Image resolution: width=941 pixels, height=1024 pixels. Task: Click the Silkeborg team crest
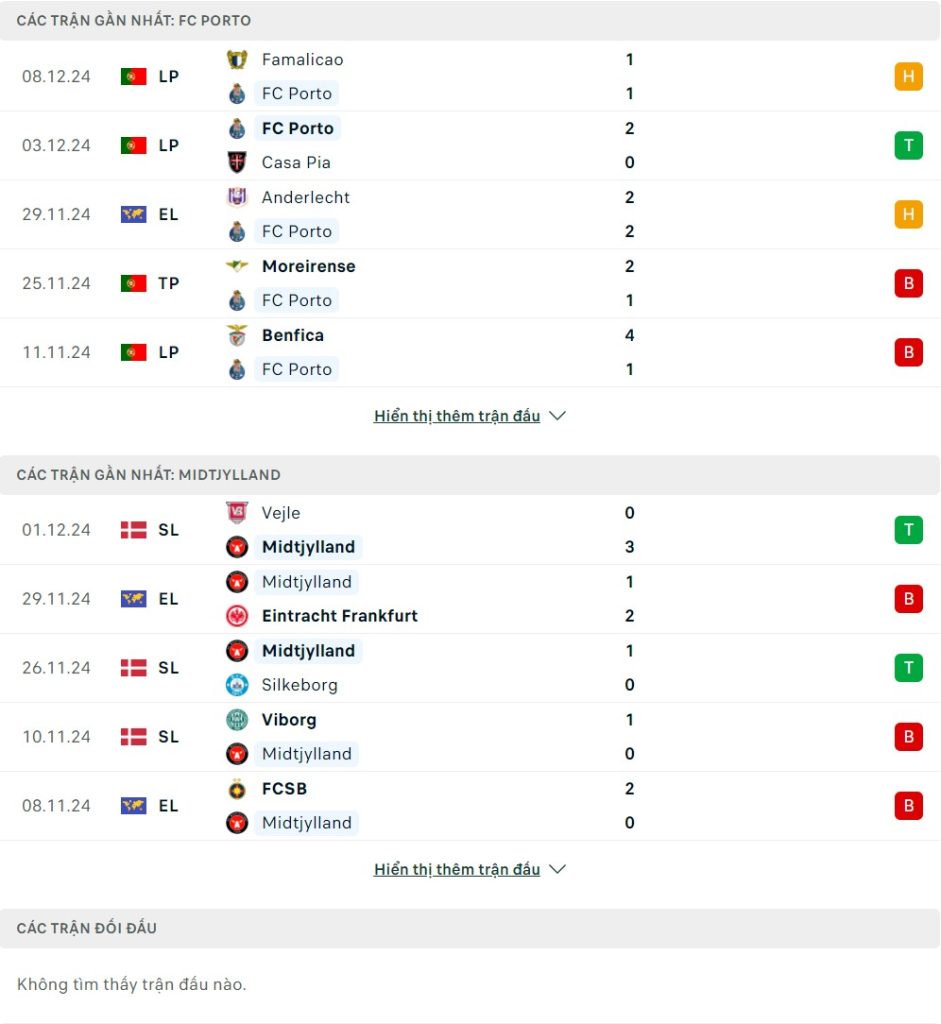[237, 685]
